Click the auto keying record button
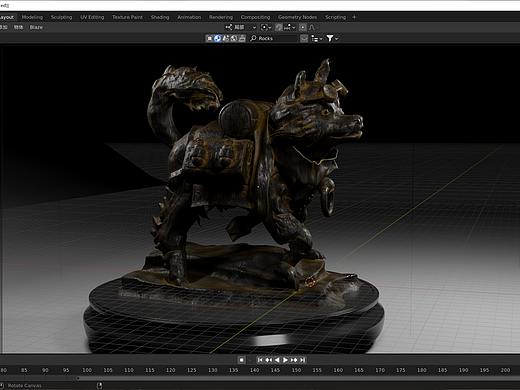 241,360
